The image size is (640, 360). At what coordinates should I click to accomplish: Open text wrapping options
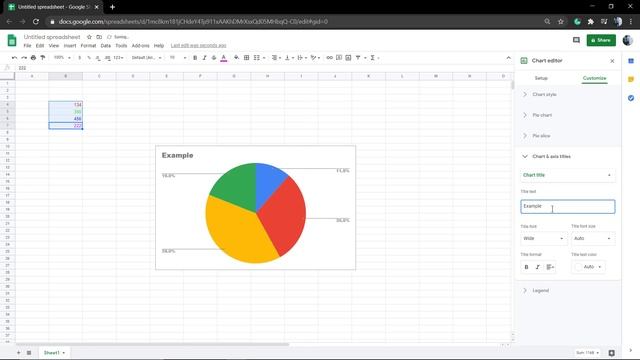pyautogui.click(x=301, y=58)
